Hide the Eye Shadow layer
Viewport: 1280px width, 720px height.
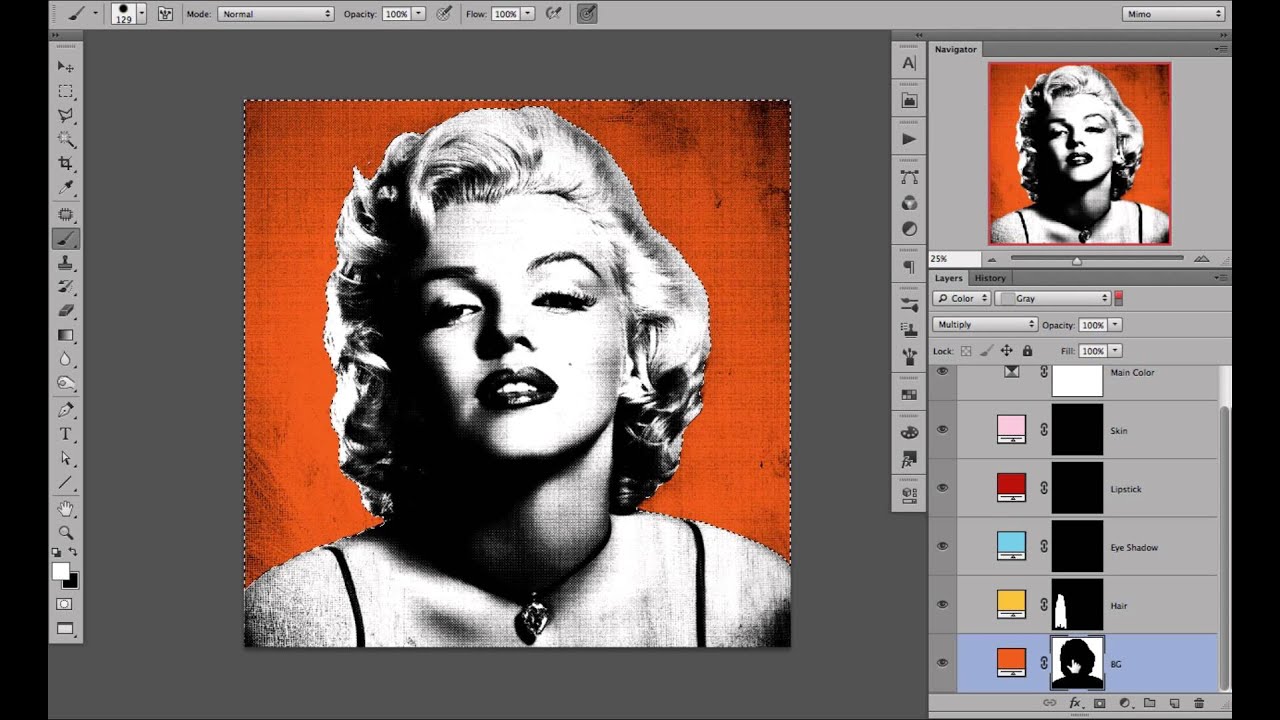point(942,546)
